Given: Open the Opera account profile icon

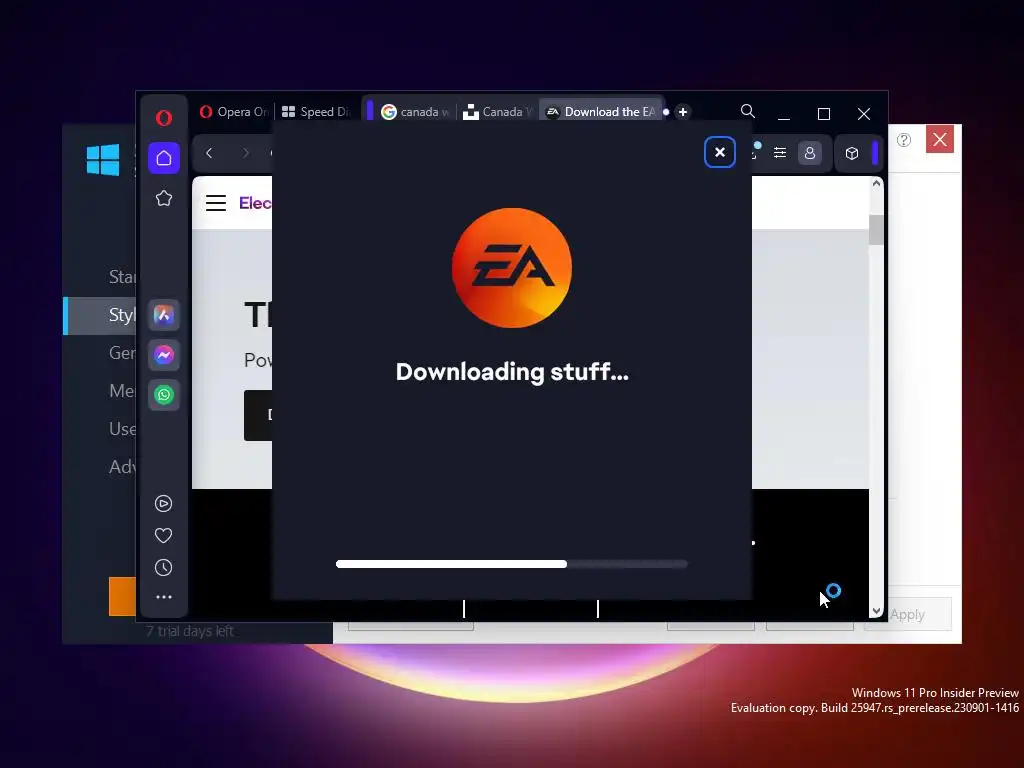Looking at the screenshot, I should (810, 153).
